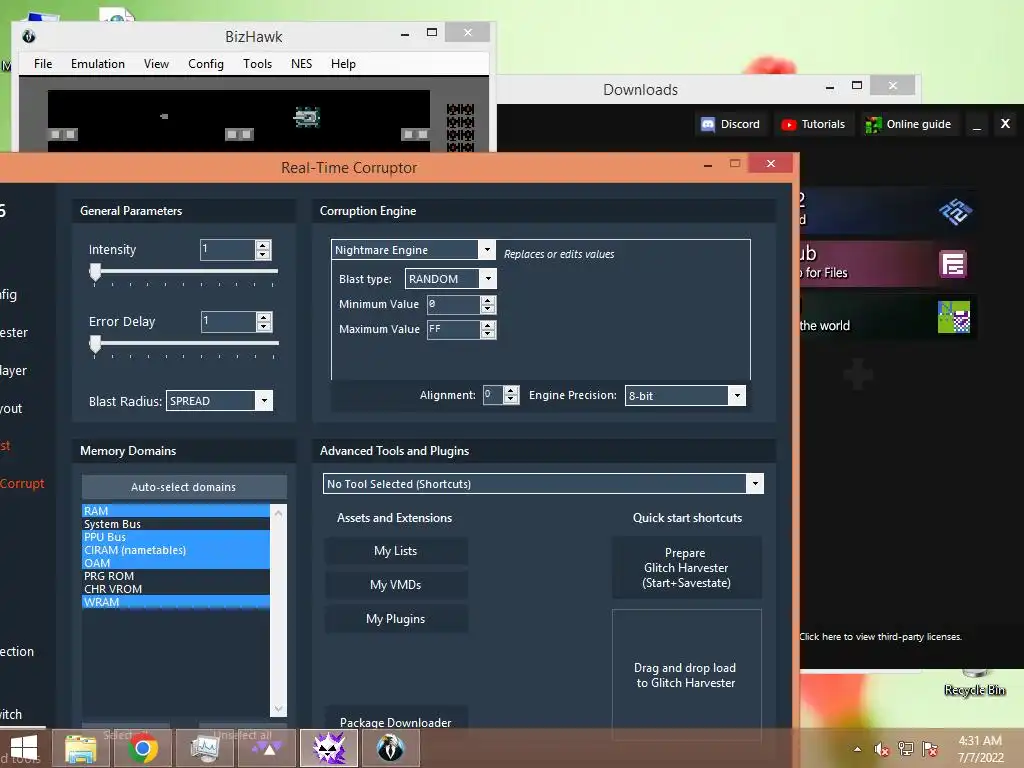Open the Emulation menu in BizHawk
This screenshot has height=768, width=1024.
[x=98, y=63]
